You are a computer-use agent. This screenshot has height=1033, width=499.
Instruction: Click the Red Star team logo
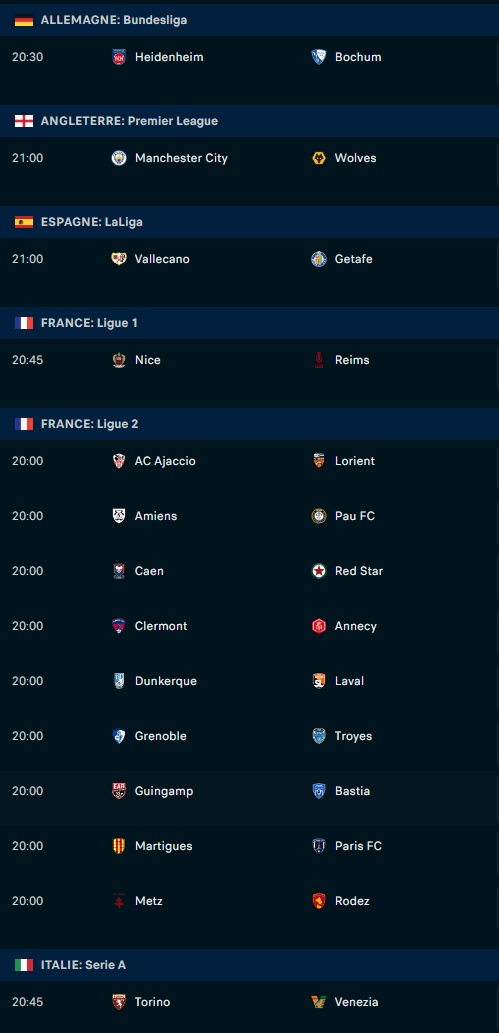(x=319, y=571)
